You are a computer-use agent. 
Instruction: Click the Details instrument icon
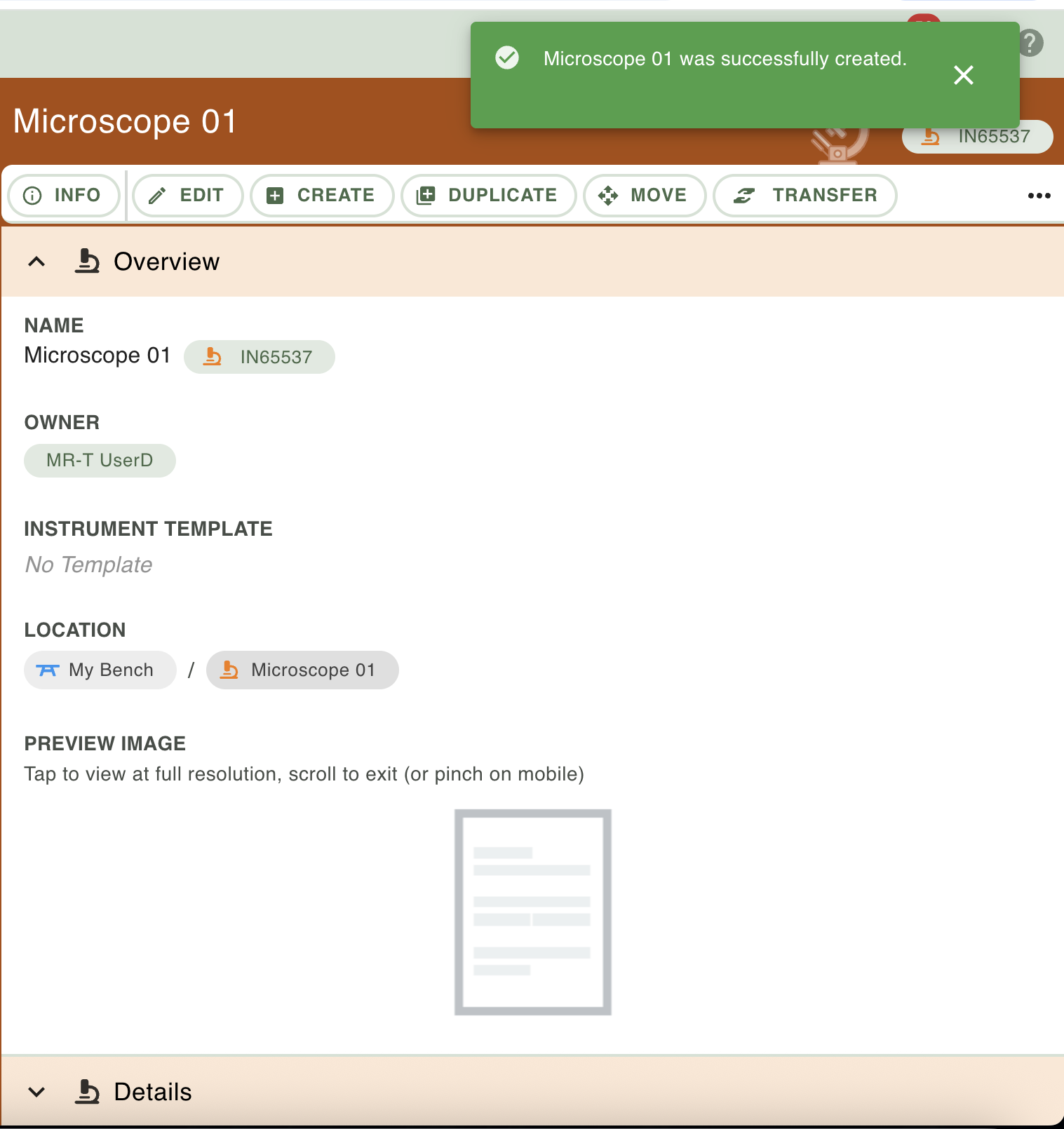pos(87,1092)
